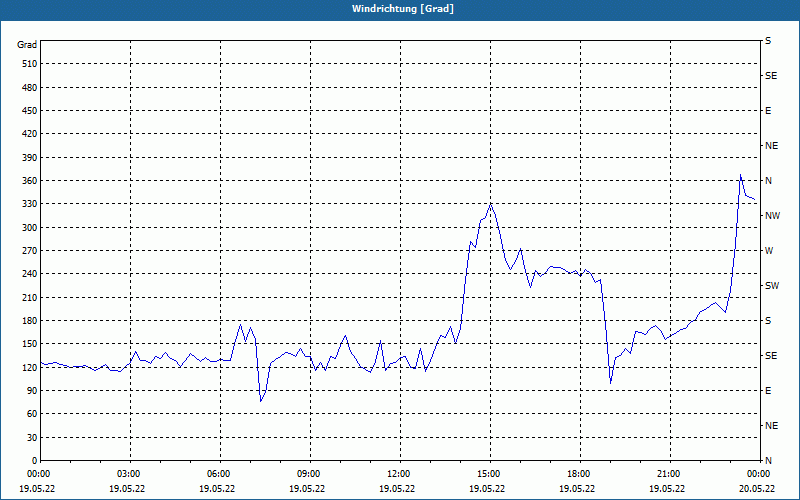800x500 pixels.
Task: Click the 90 y-axis value
Action: (32, 391)
